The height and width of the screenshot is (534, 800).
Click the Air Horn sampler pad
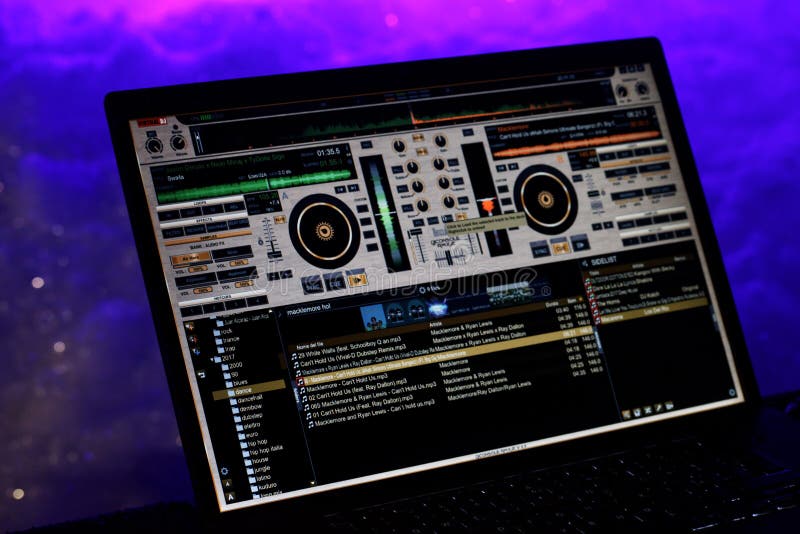(191, 259)
